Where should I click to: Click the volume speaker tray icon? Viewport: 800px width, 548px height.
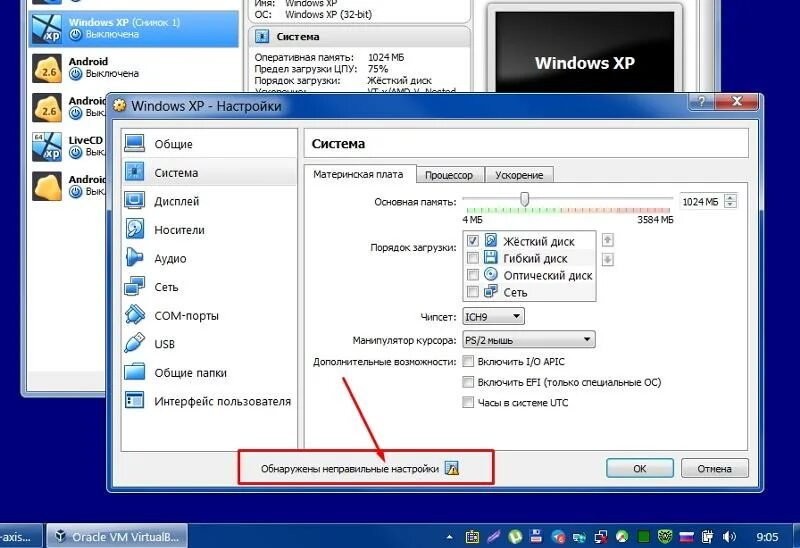[x=730, y=537]
